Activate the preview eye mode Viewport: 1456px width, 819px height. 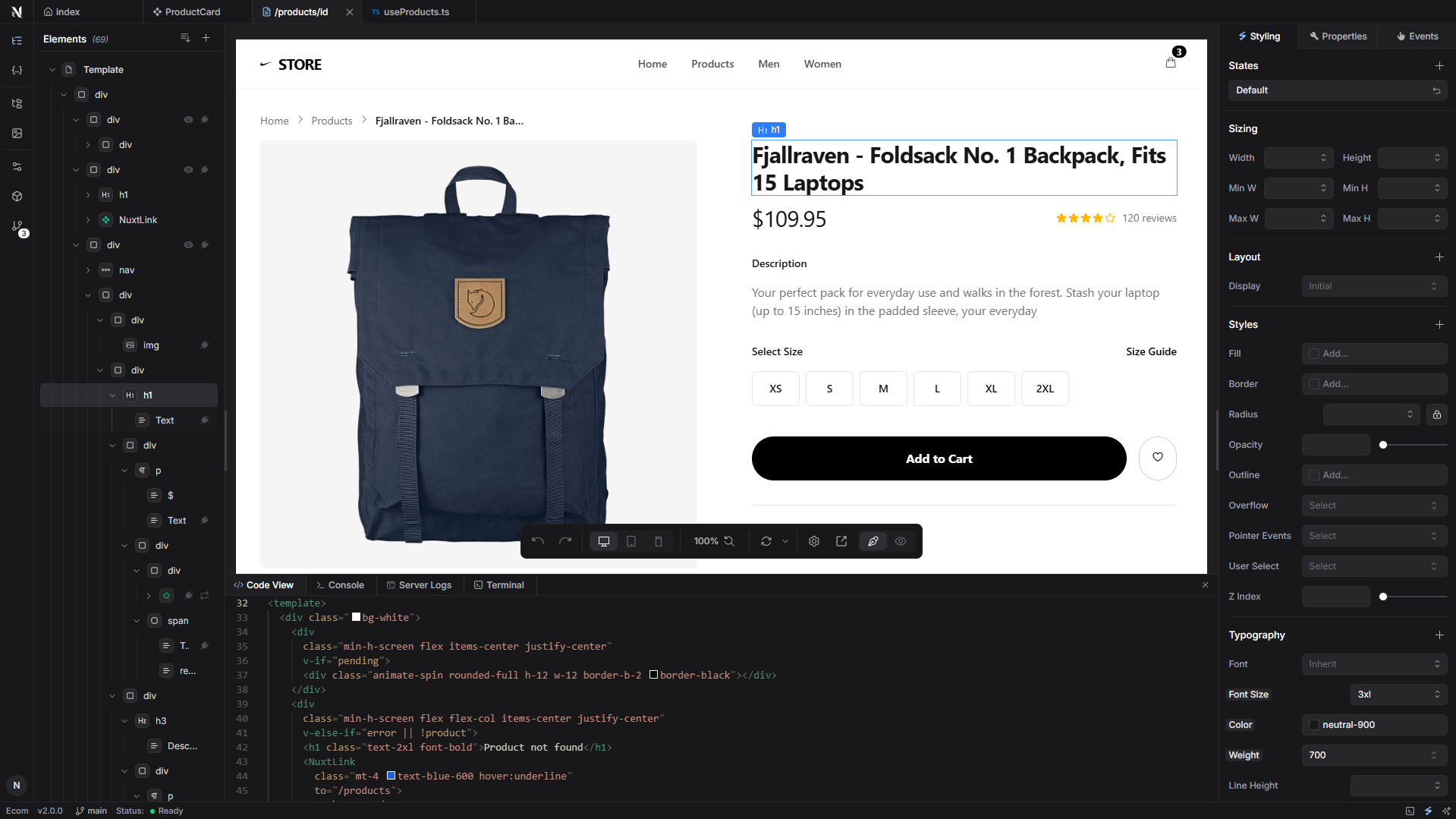tap(901, 541)
